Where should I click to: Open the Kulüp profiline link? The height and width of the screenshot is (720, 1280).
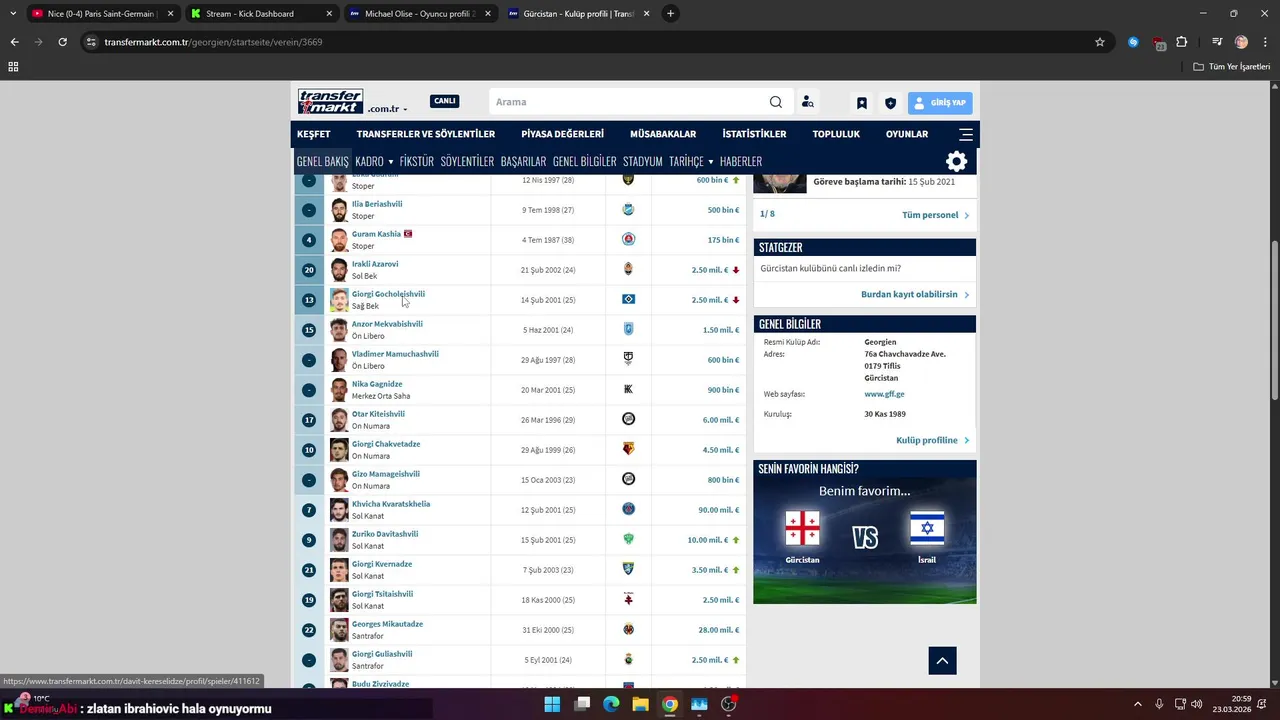tap(927, 440)
